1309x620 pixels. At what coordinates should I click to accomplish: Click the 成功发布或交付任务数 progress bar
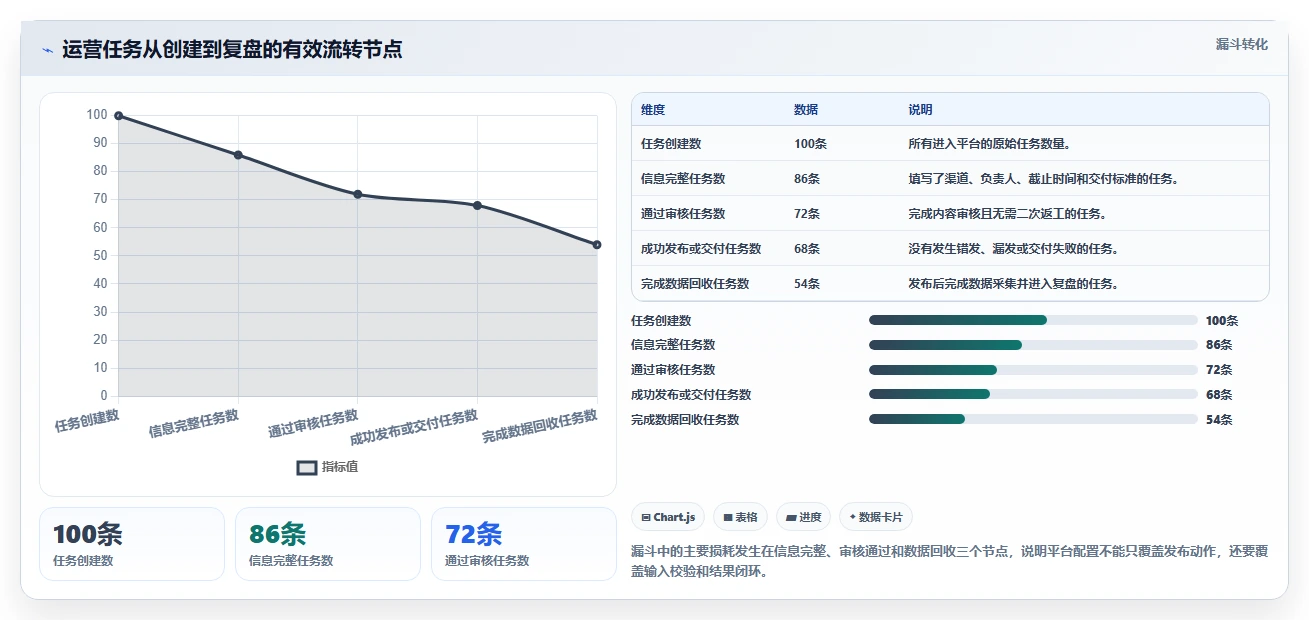tap(1033, 395)
